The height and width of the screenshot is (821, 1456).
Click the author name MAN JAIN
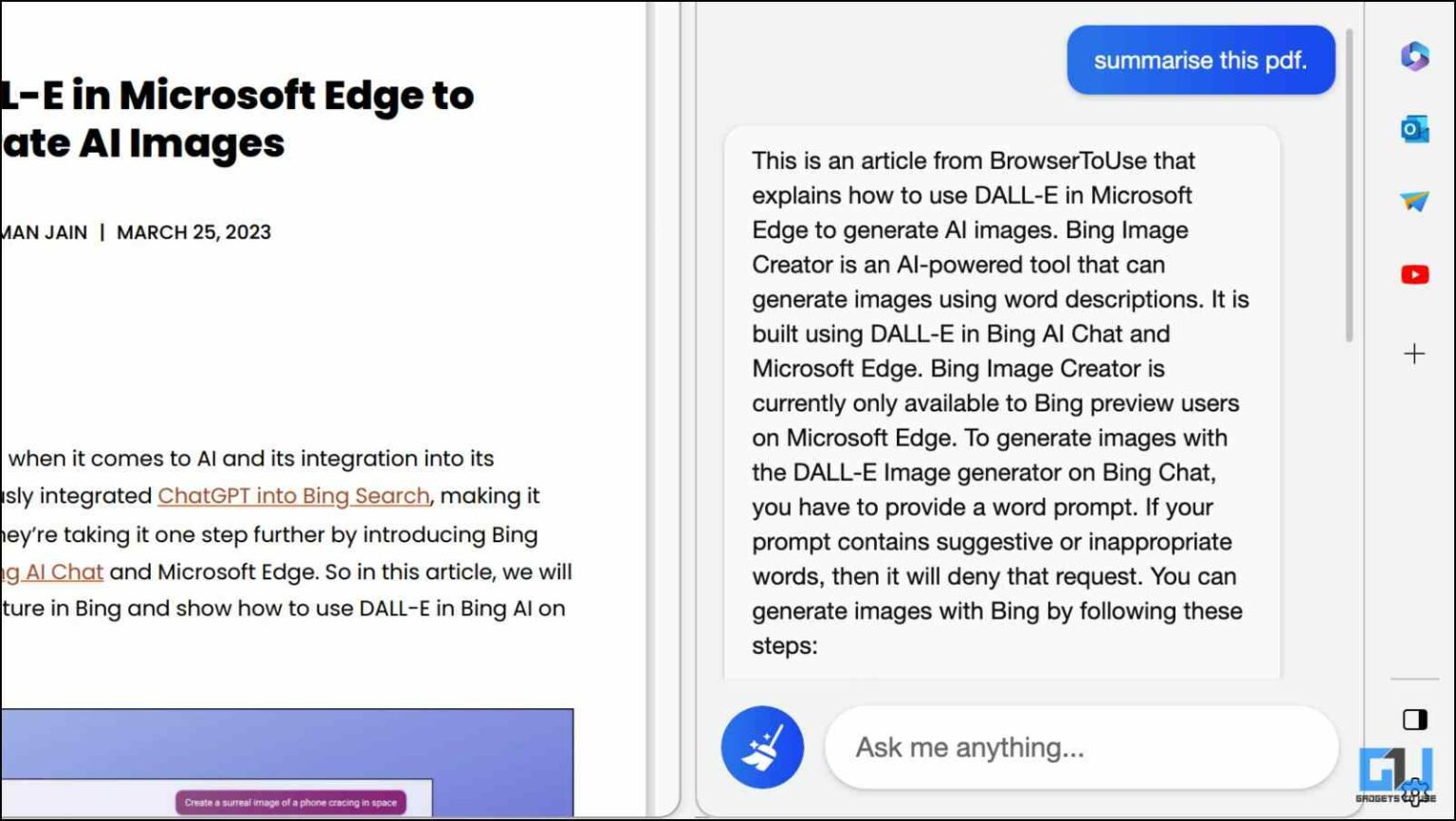[x=43, y=231]
